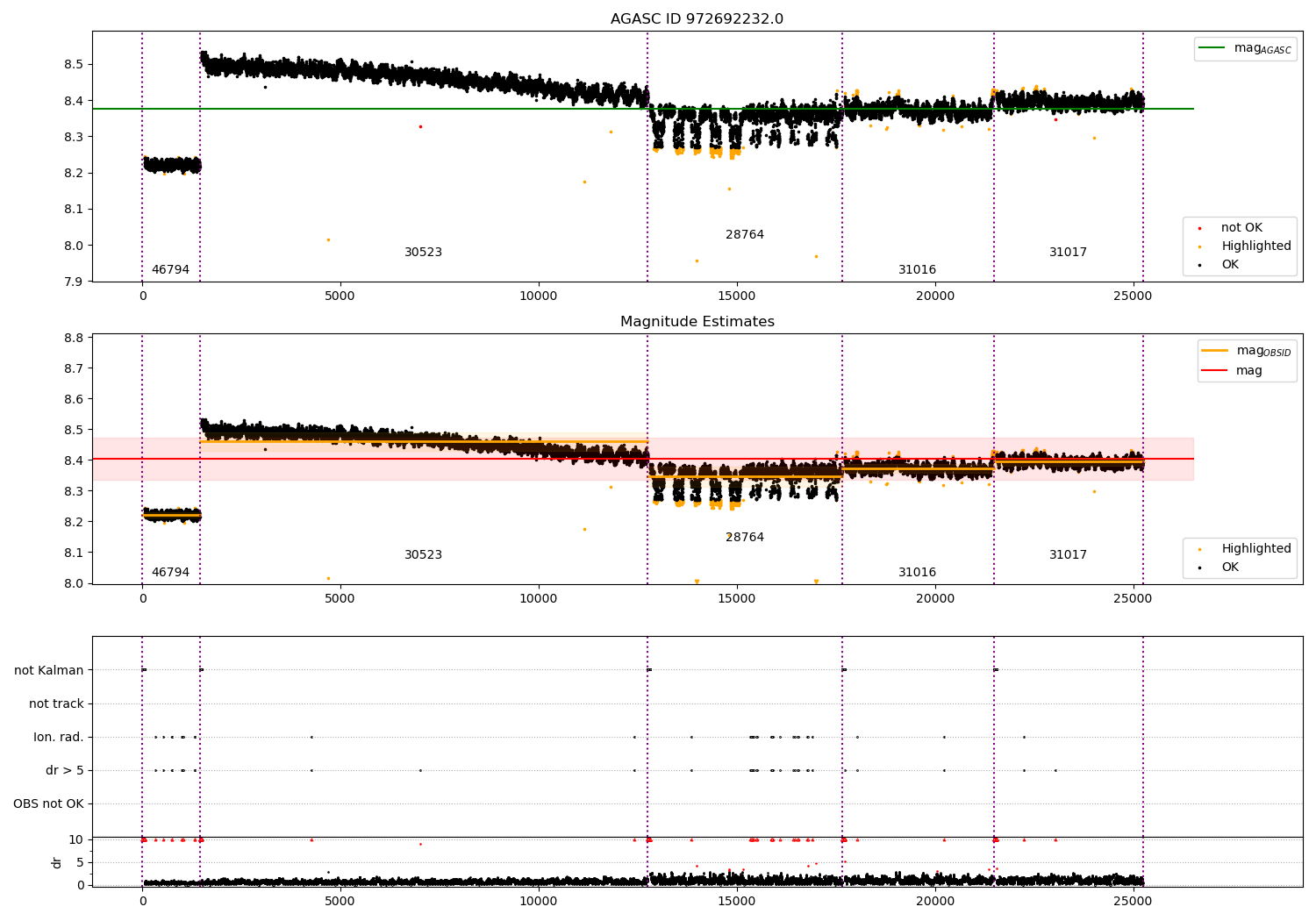Image resolution: width=1316 pixels, height=921 pixels.
Task: Click obsid label 28764 in top plot
Action: tap(745, 235)
